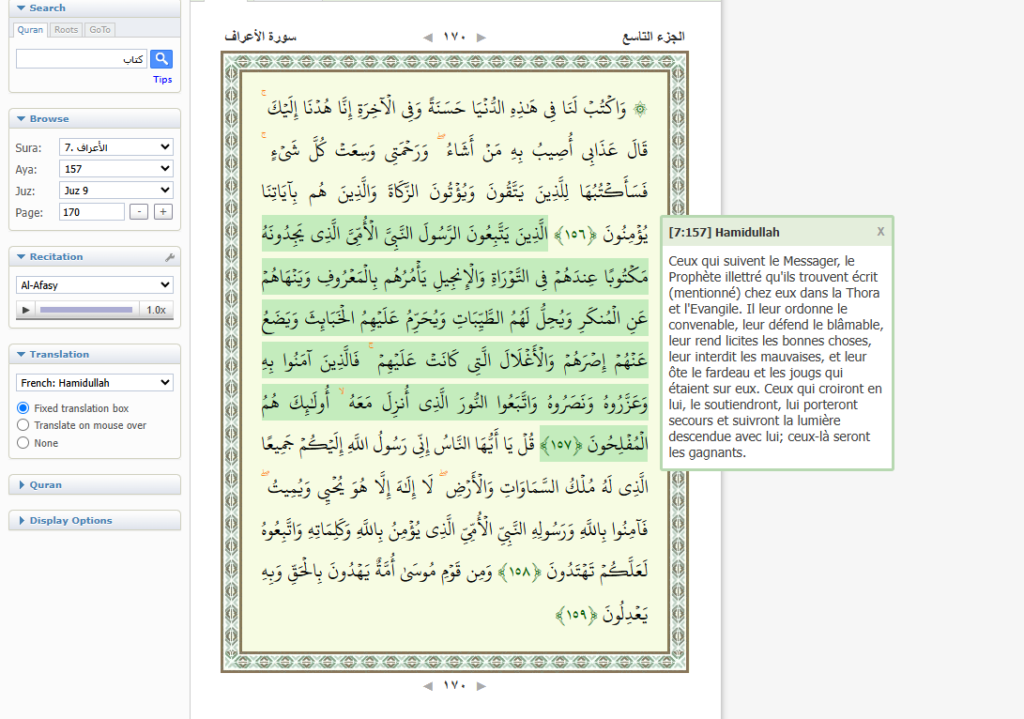
Task: Open the Sura dropdown
Action: (x=116, y=147)
